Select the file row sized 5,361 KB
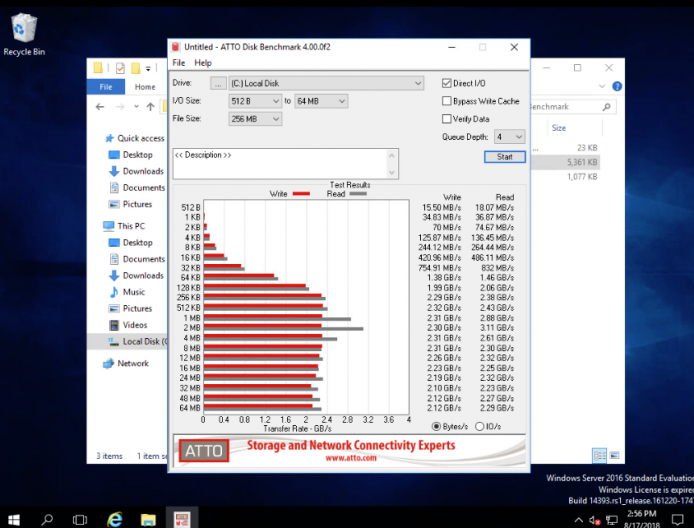This screenshot has height=528, width=694. coord(566,162)
